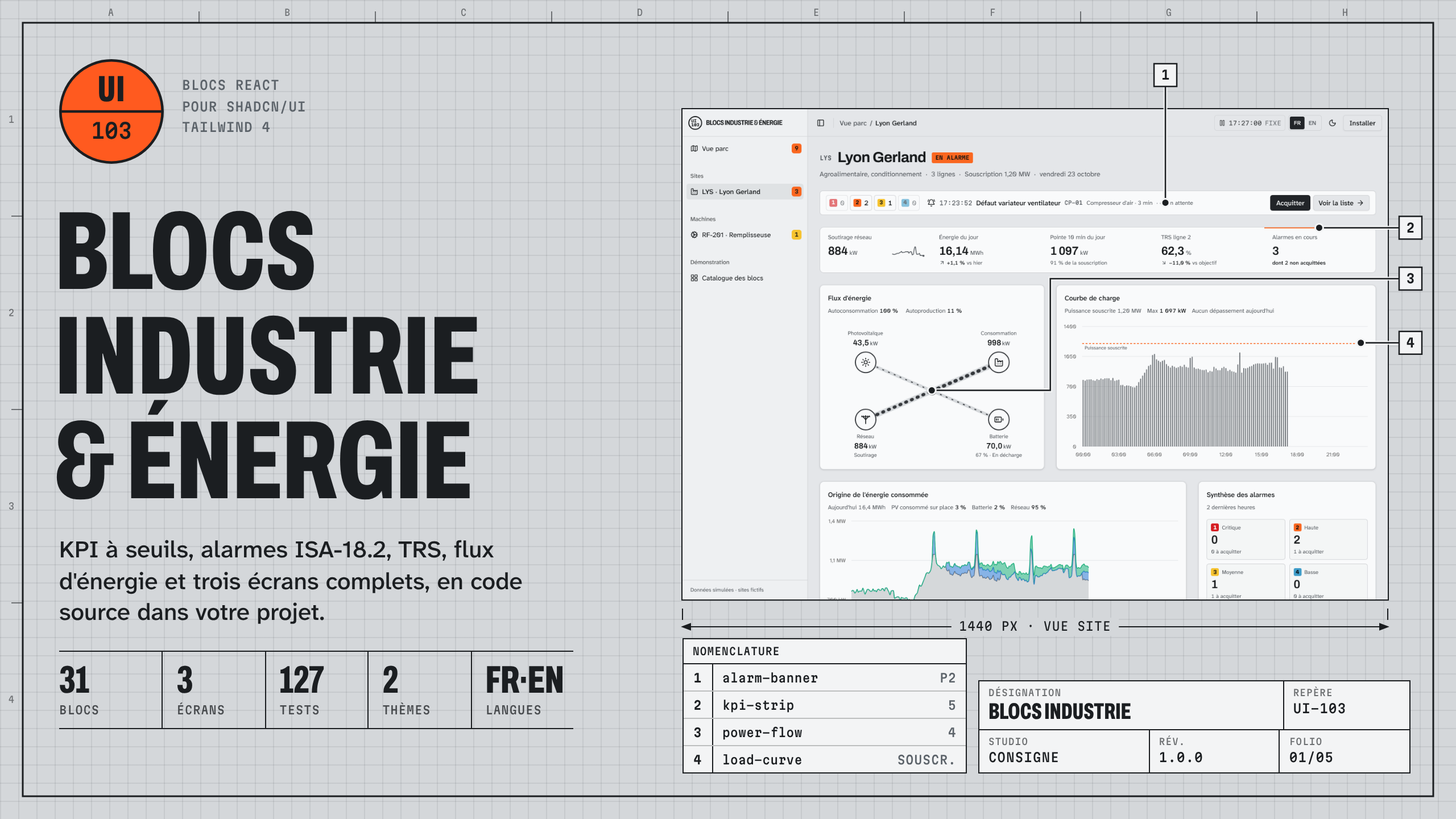Image resolution: width=1456 pixels, height=819 pixels.
Task: Click the yellow 1 badge on RF-201
Action: [x=796, y=235]
